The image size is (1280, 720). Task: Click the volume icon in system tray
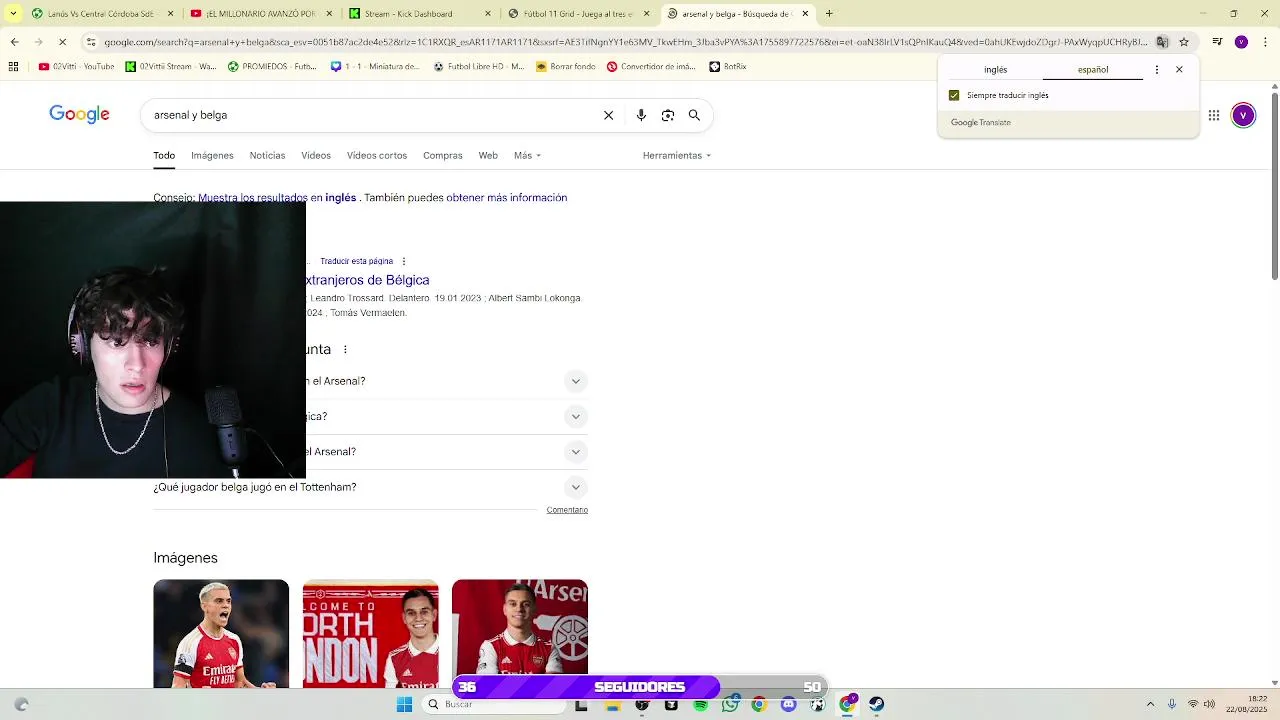tap(1210, 704)
